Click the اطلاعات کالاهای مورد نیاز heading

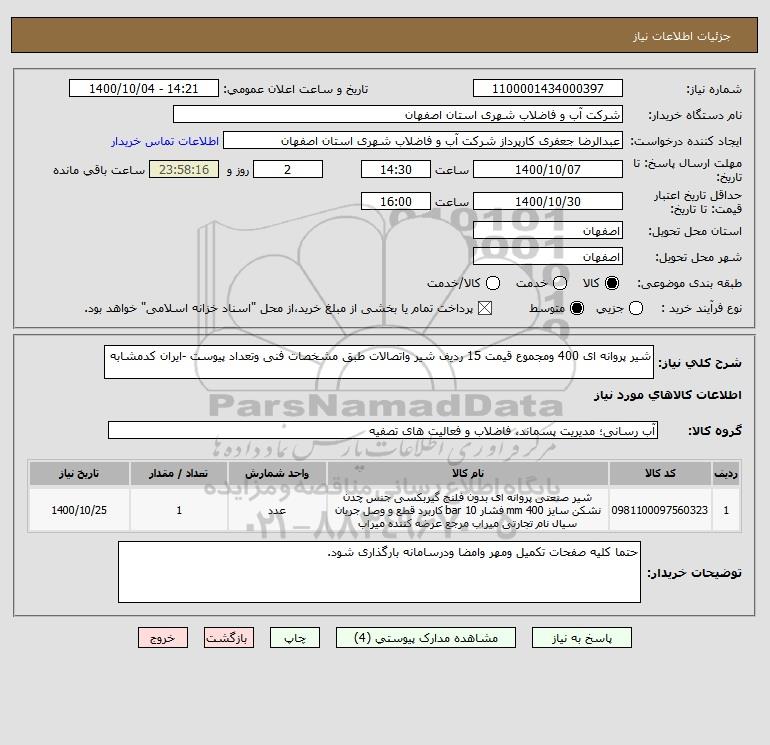[x=668, y=395]
